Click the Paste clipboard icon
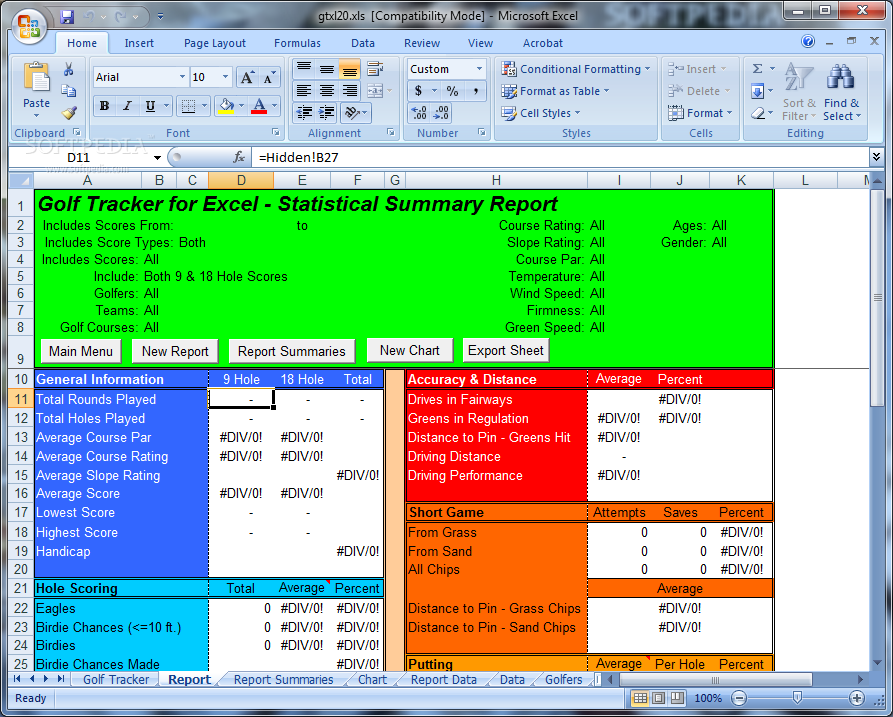The height and width of the screenshot is (717, 893). (36, 76)
